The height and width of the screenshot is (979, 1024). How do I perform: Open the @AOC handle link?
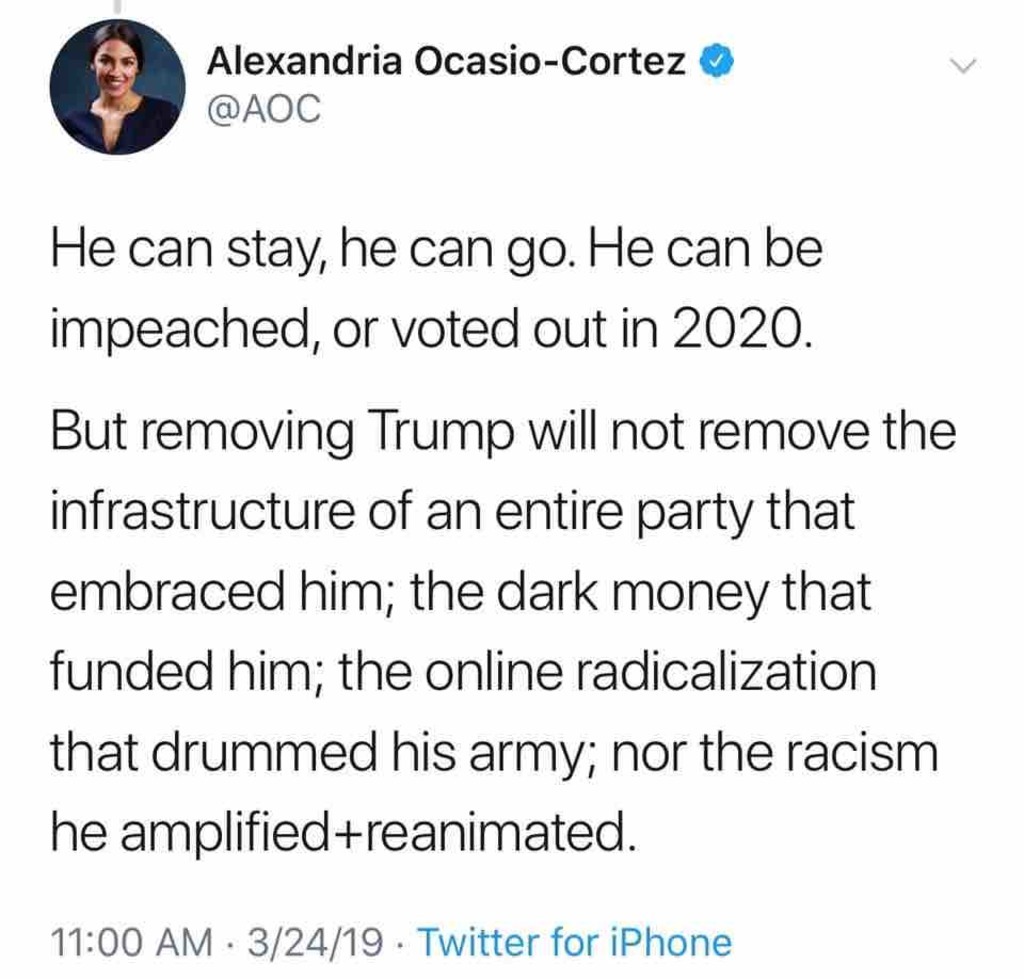264,109
